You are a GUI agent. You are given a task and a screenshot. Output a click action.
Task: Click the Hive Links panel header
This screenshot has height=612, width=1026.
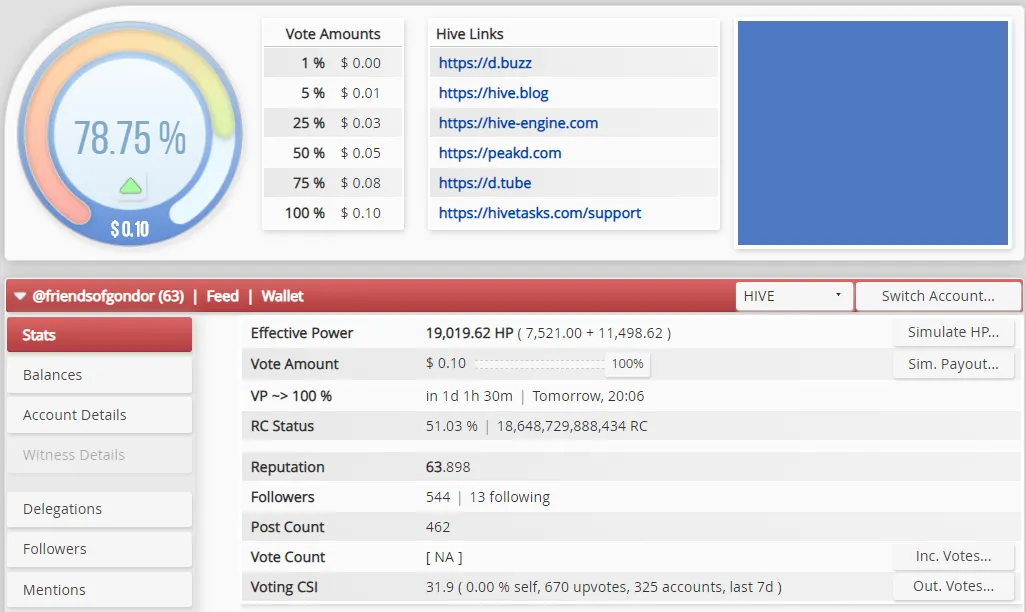469,34
